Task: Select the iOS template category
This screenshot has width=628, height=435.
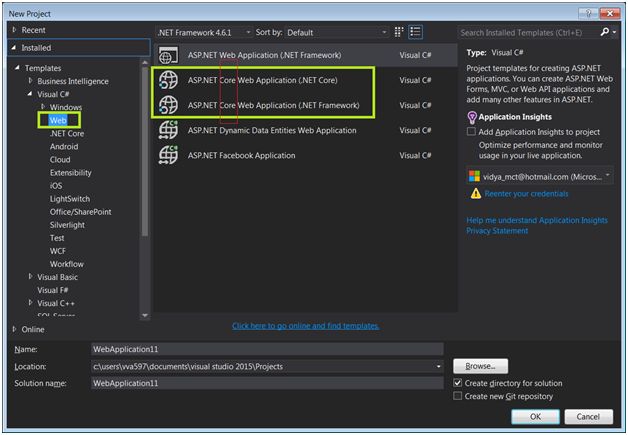Action: tap(56, 186)
